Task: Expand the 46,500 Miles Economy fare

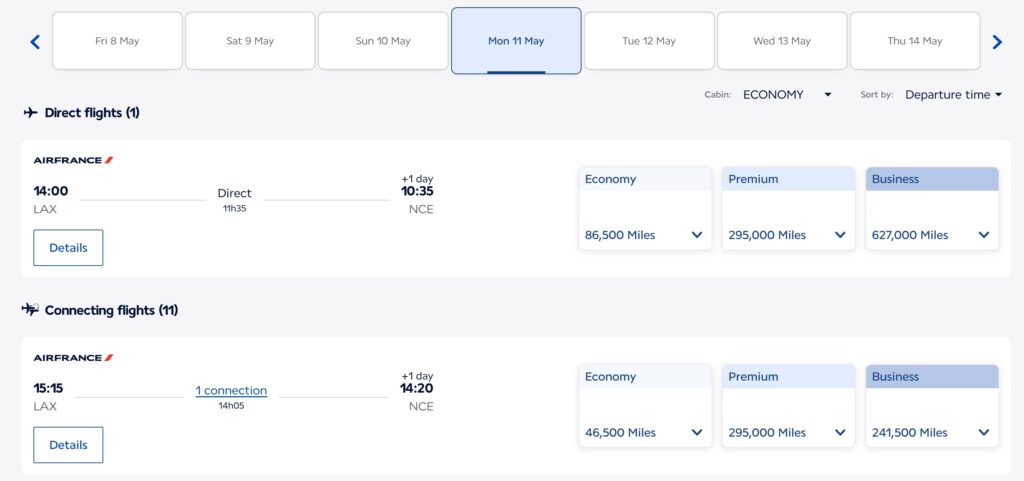Action: [645, 433]
